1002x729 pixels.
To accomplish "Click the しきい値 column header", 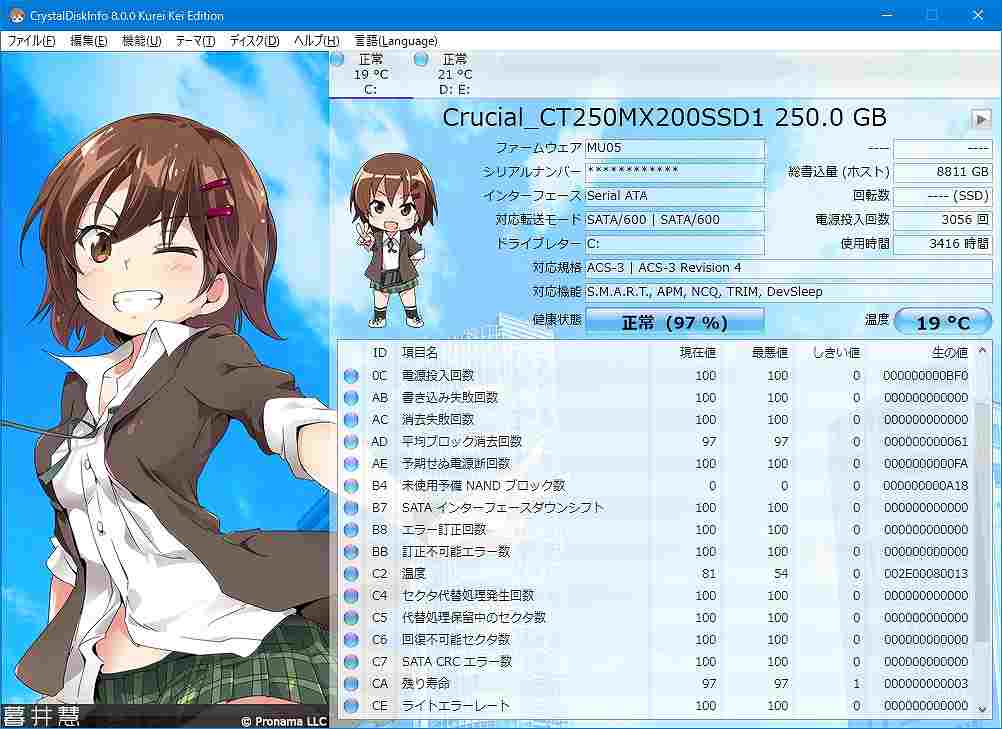I will tap(835, 353).
